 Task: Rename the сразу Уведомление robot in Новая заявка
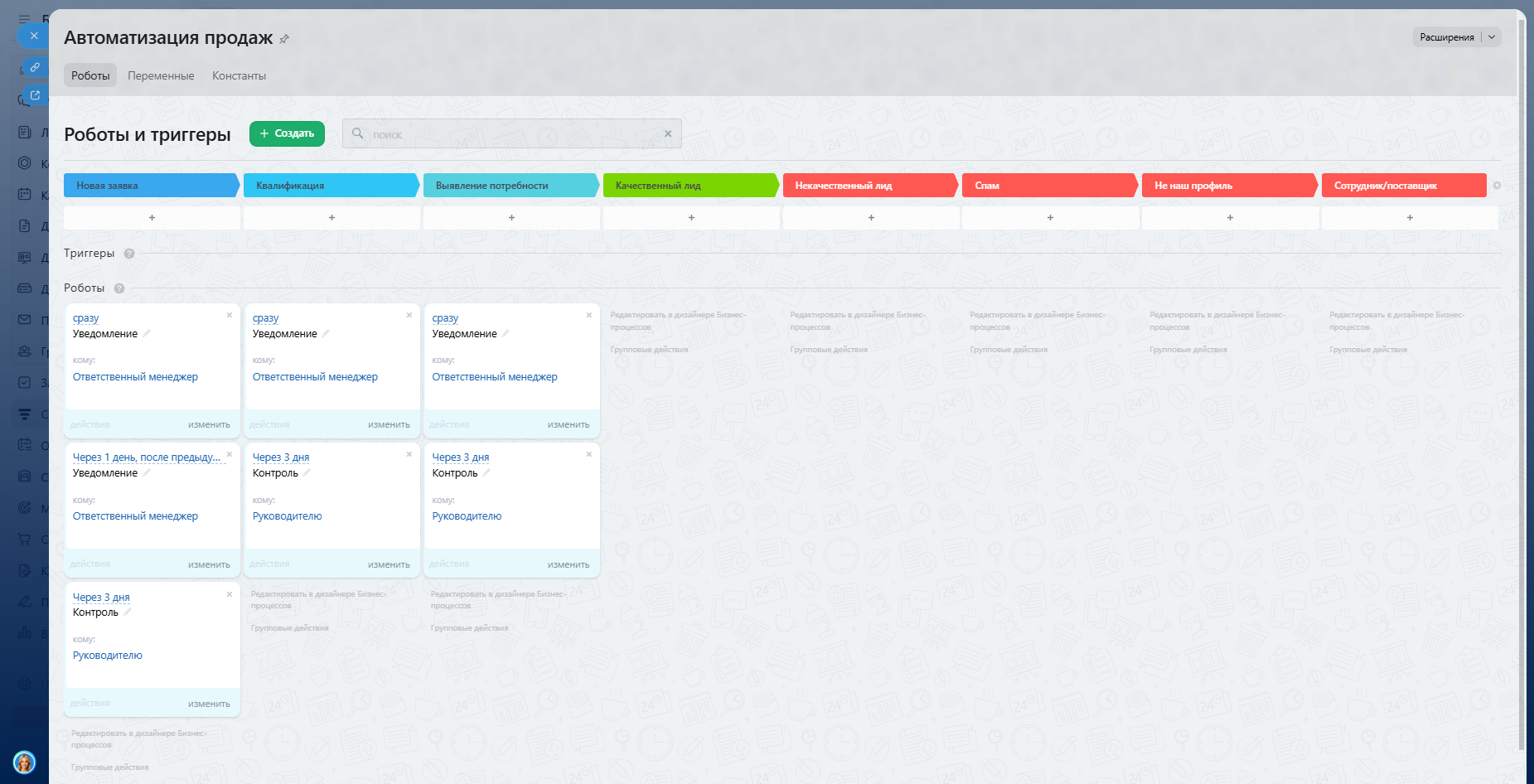coord(147,333)
